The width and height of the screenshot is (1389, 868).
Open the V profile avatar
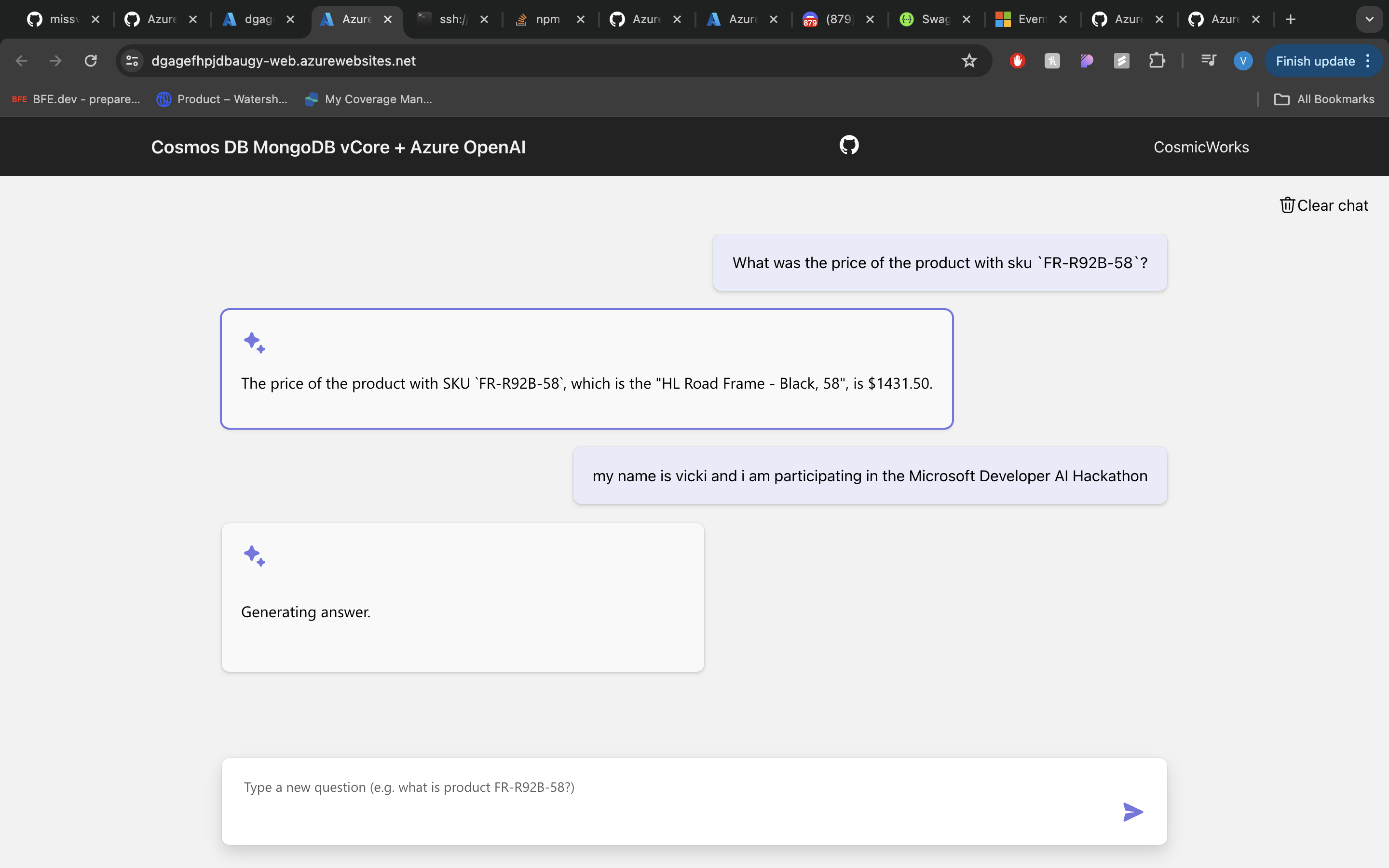click(x=1243, y=61)
